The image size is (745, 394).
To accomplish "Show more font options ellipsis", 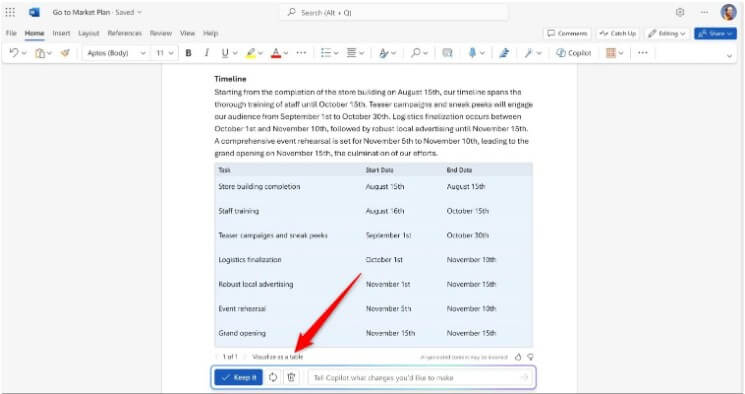I will coord(301,53).
